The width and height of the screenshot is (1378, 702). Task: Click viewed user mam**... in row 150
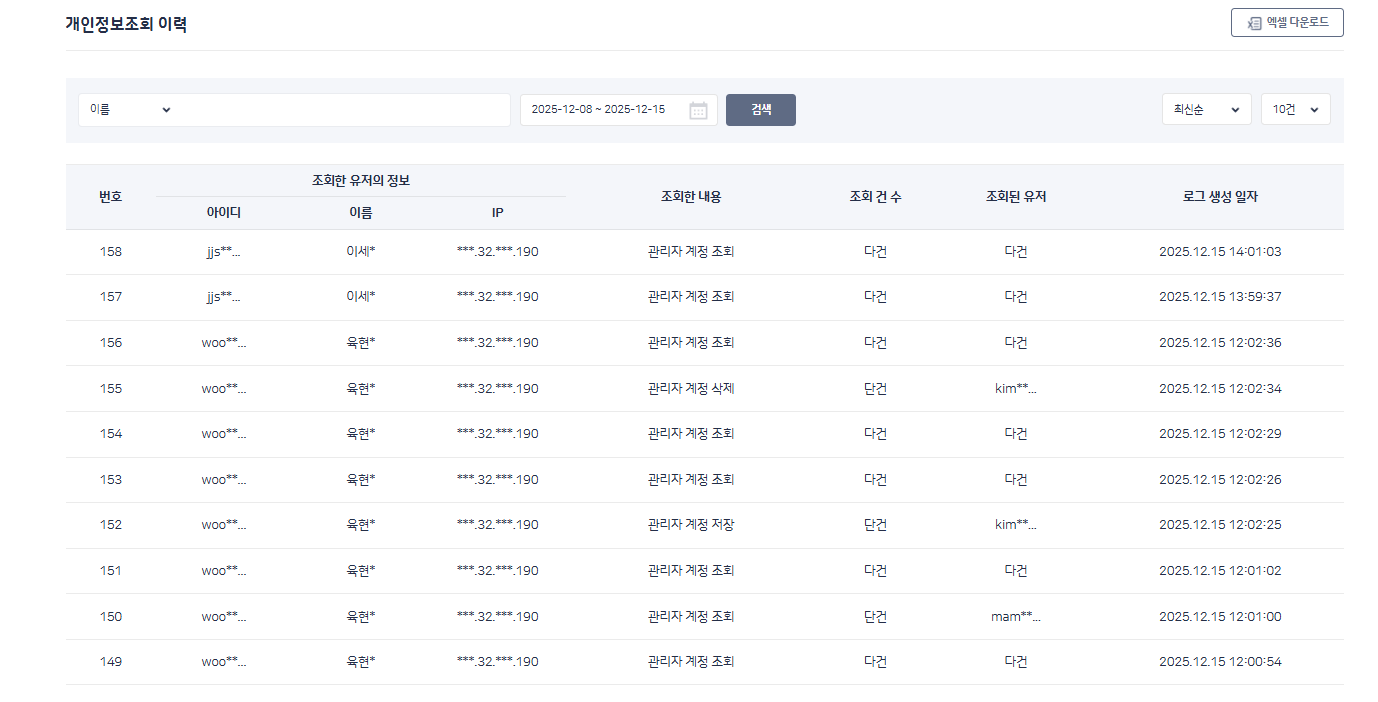[x=1015, y=617]
